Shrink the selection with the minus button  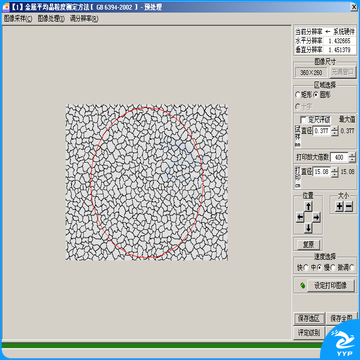pos(348,207)
